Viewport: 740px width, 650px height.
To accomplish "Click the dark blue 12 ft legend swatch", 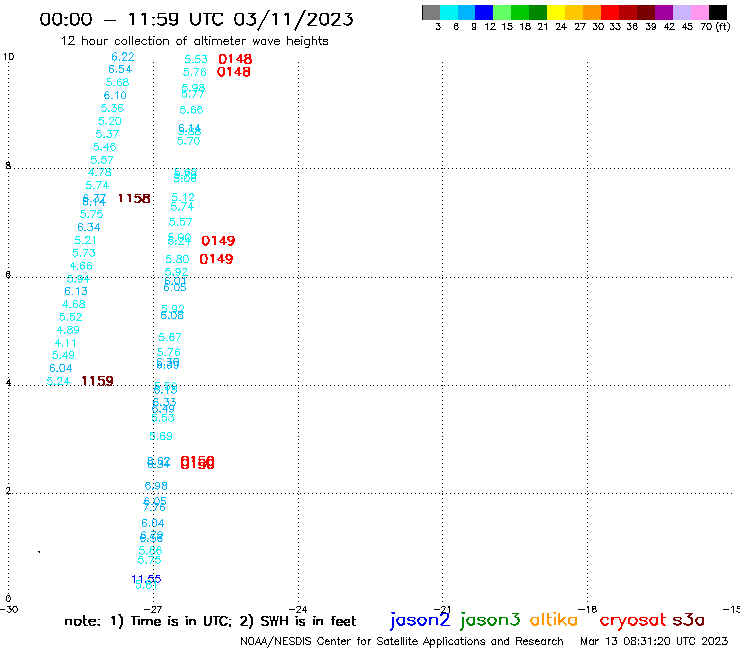I will [484, 12].
